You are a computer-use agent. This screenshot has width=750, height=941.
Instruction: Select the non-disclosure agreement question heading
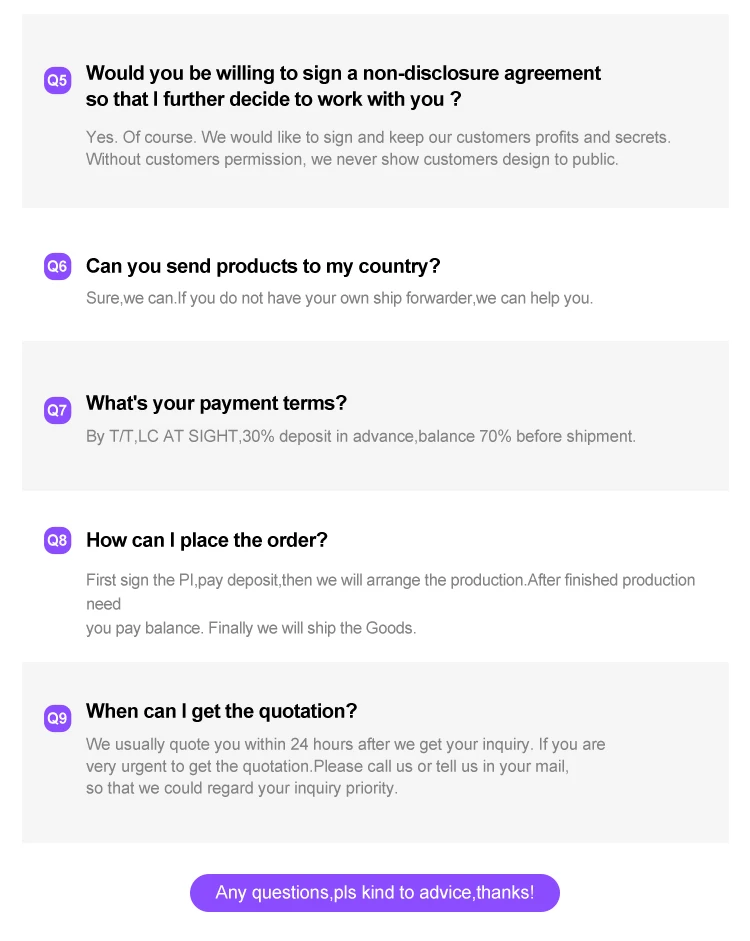343,86
